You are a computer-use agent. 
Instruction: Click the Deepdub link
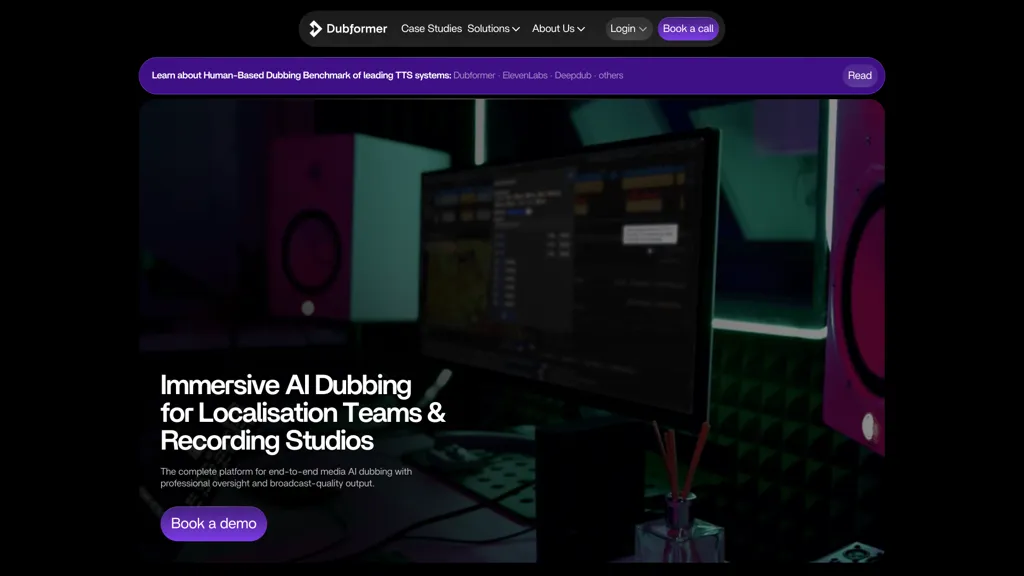572,75
